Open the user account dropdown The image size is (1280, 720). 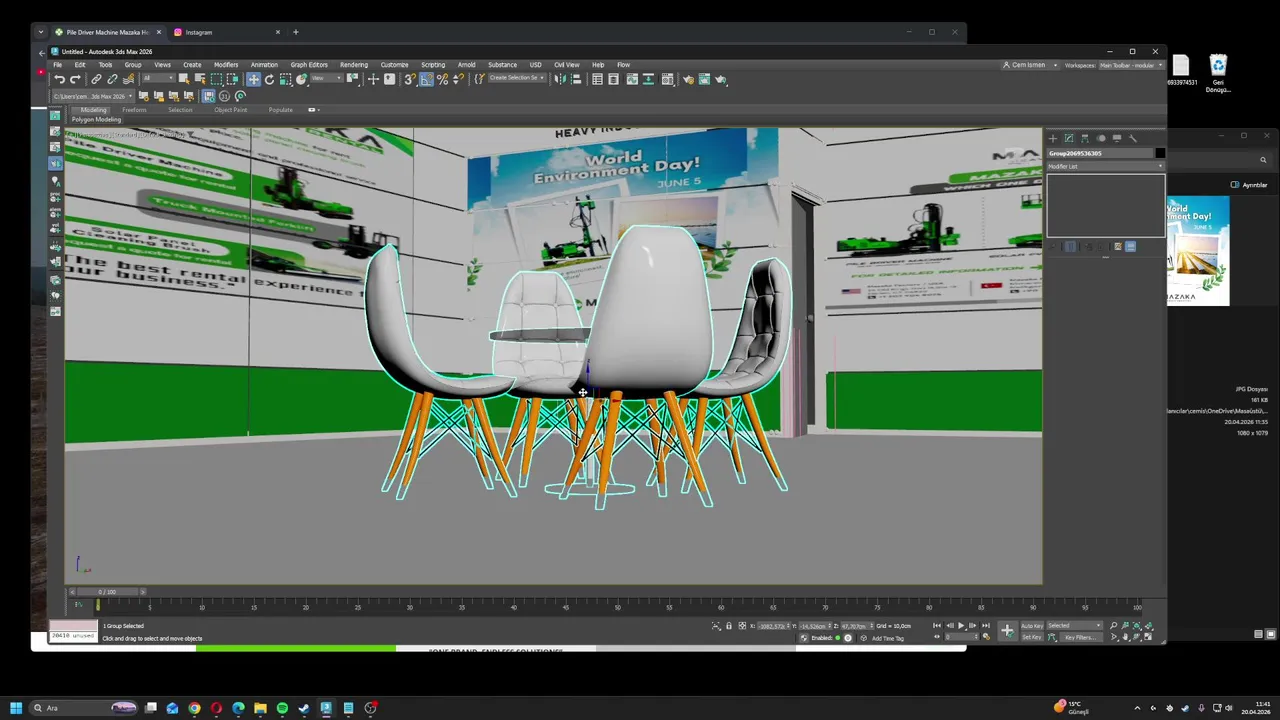(1029, 65)
